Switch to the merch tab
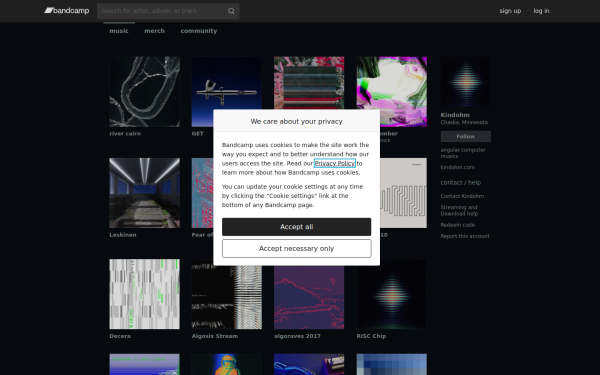The width and height of the screenshot is (600, 375). tap(154, 31)
